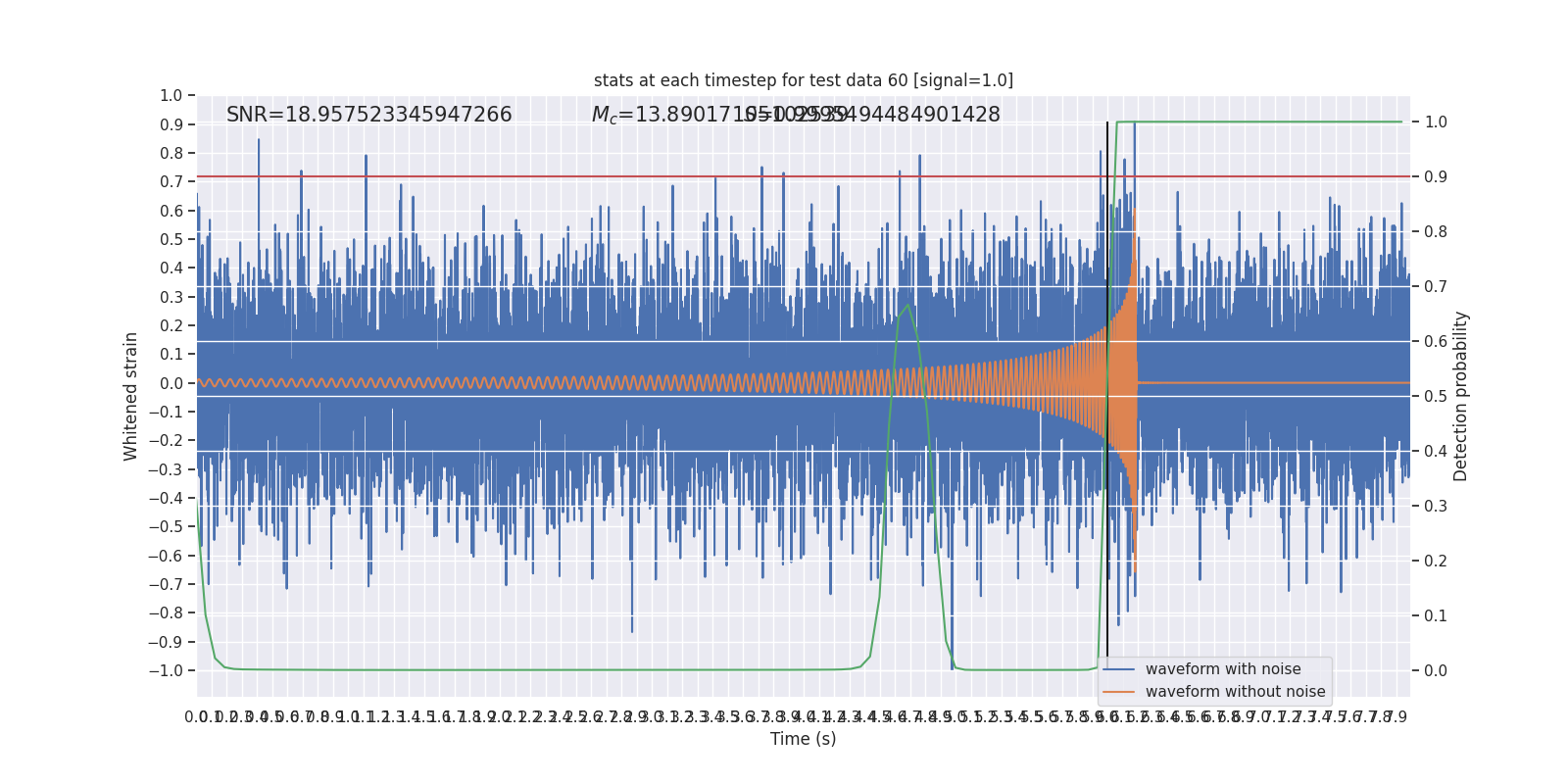
Task: Click 0.8 tick on Detection probability axis
Action: click(x=1436, y=232)
